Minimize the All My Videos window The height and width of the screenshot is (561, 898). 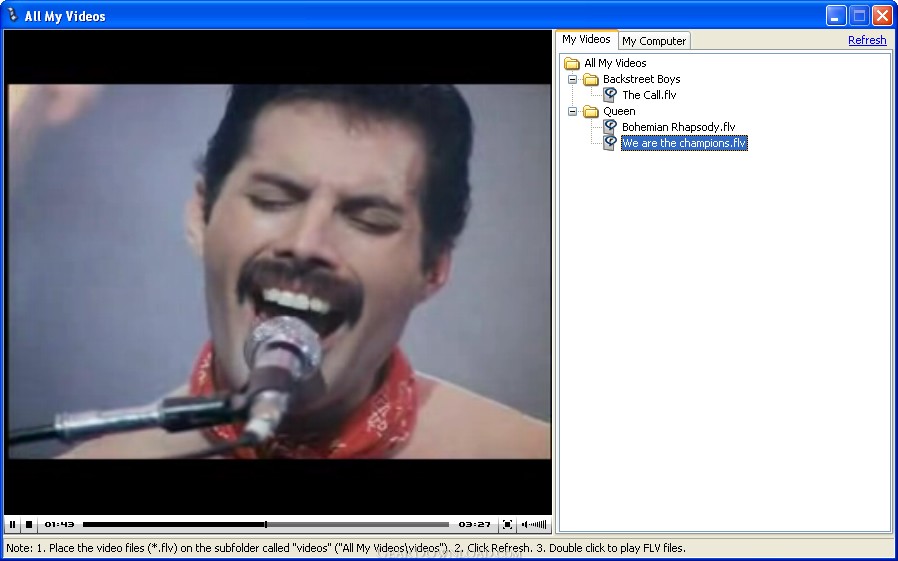[x=836, y=15]
